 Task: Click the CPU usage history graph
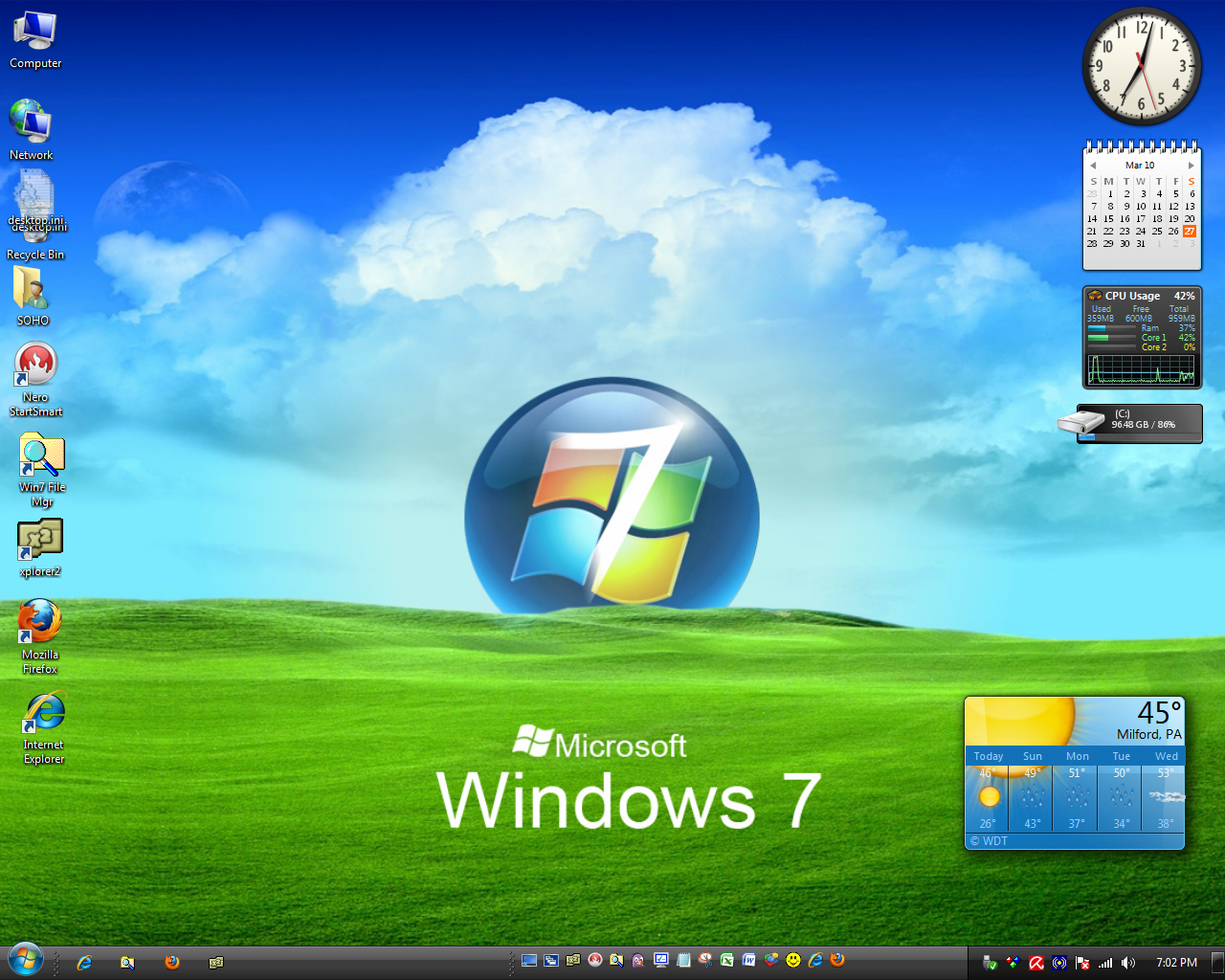click(1142, 369)
